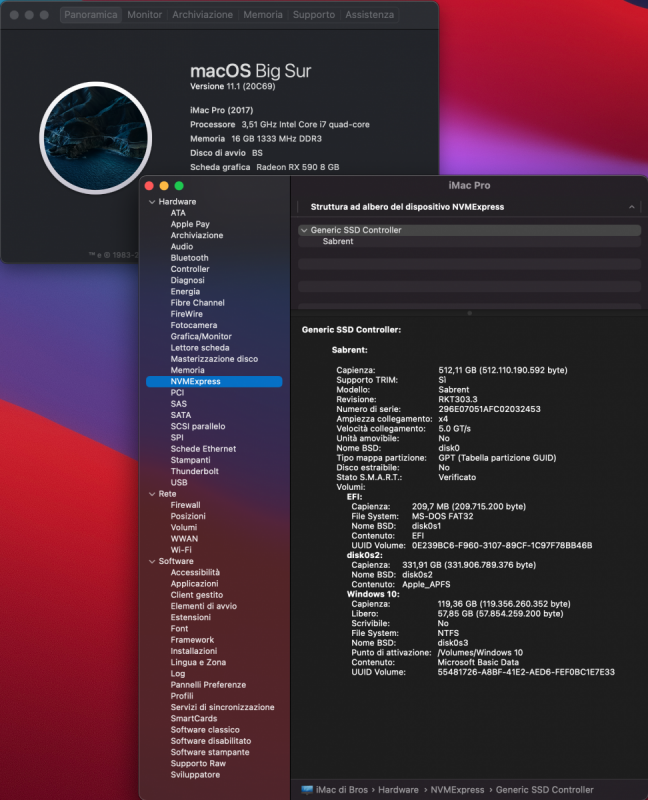Select Fibre Channel entry

(x=197, y=303)
